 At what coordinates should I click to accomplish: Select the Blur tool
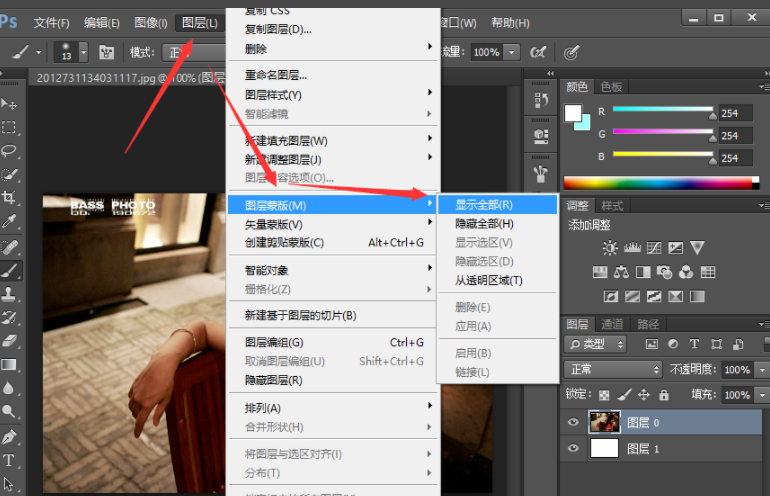click(x=9, y=388)
